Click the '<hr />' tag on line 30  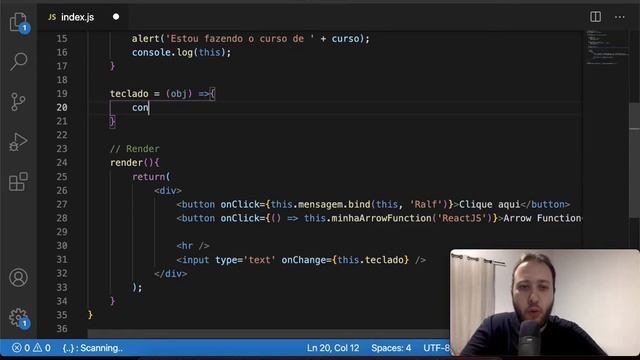(x=193, y=246)
